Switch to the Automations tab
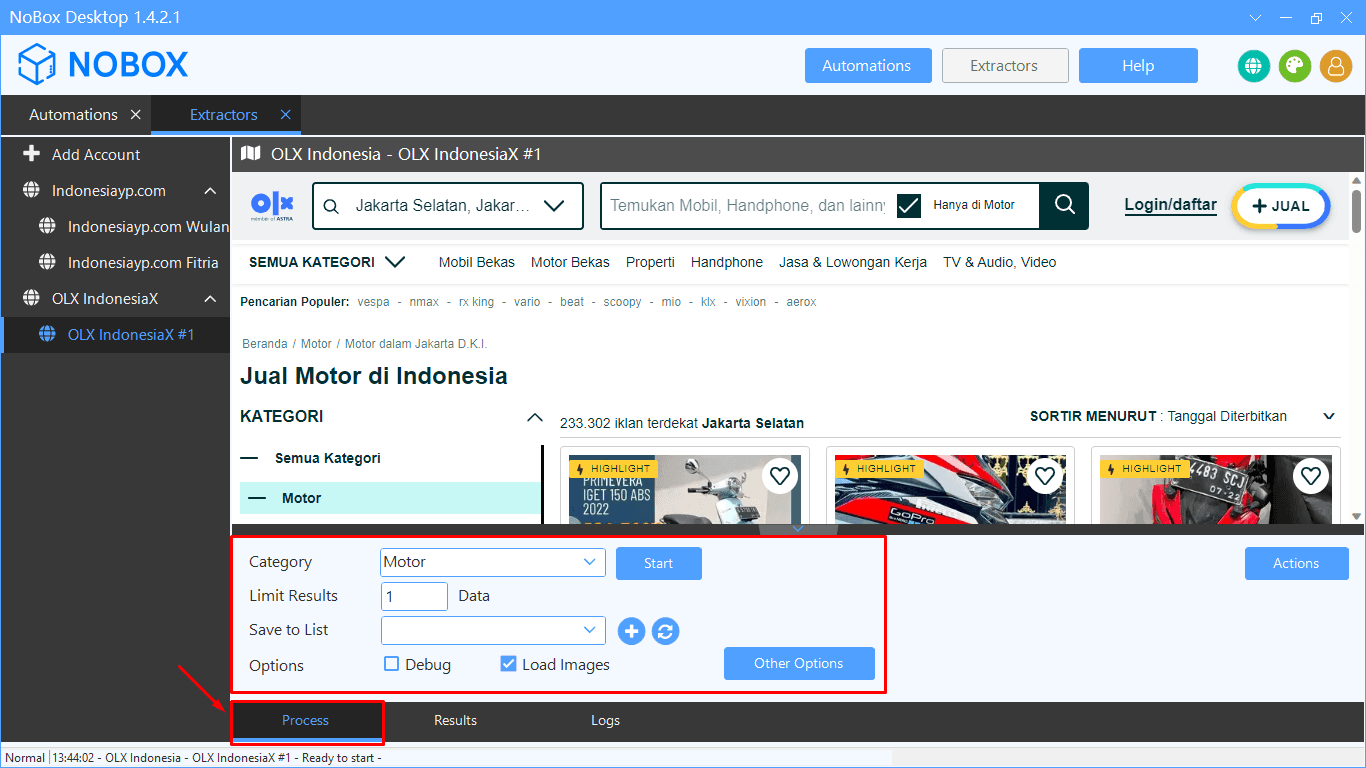1366x768 pixels. point(72,114)
